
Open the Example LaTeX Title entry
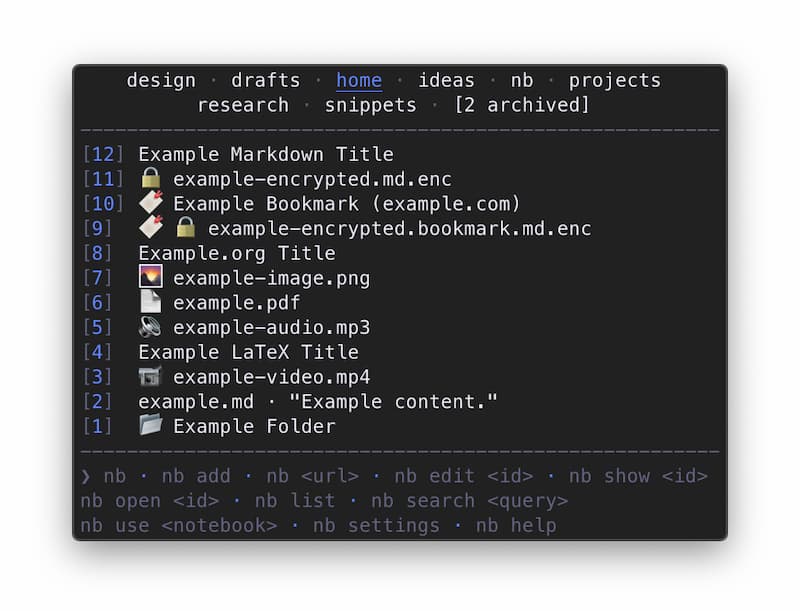[248, 352]
